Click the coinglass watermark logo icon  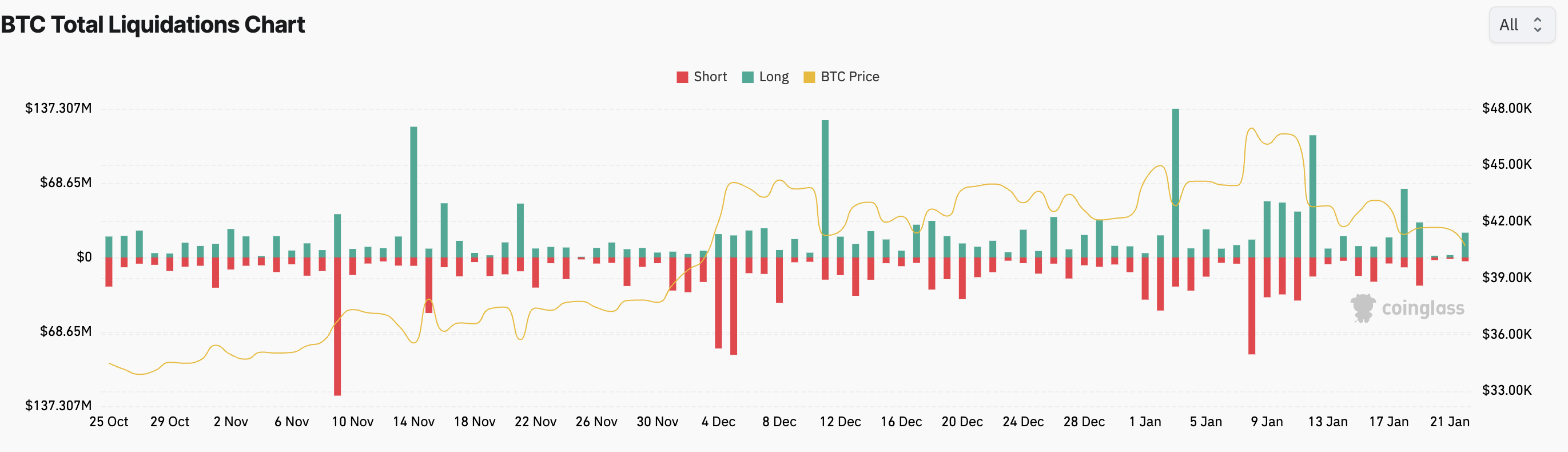coord(1363,308)
